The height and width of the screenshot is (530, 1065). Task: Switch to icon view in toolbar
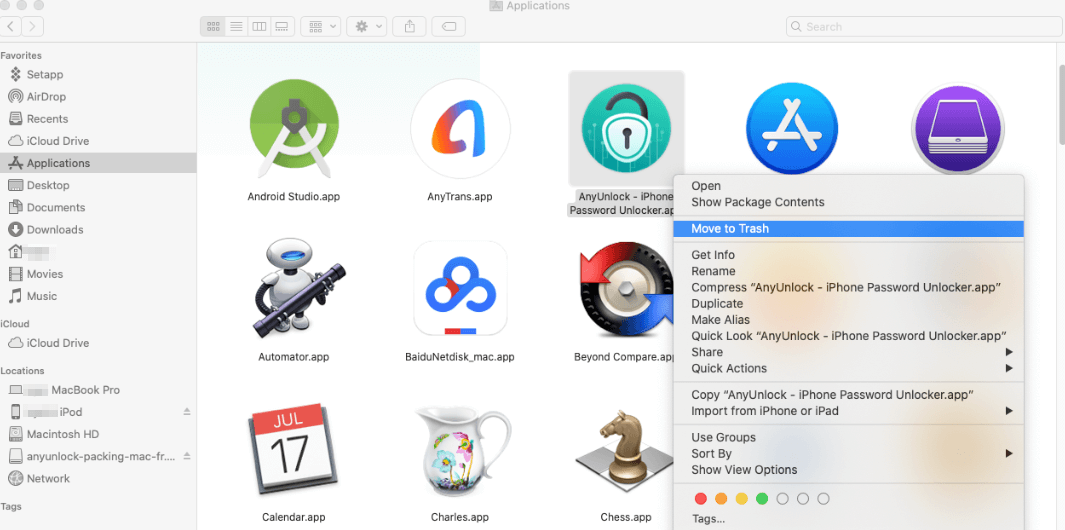click(213, 26)
